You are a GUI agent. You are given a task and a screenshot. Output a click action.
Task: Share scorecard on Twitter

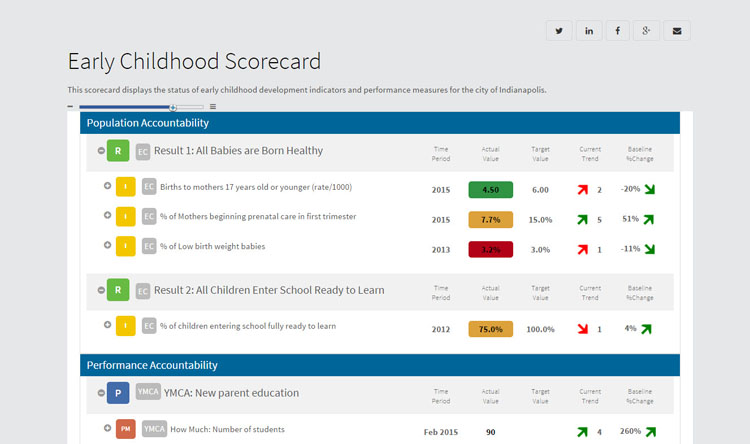(x=559, y=31)
